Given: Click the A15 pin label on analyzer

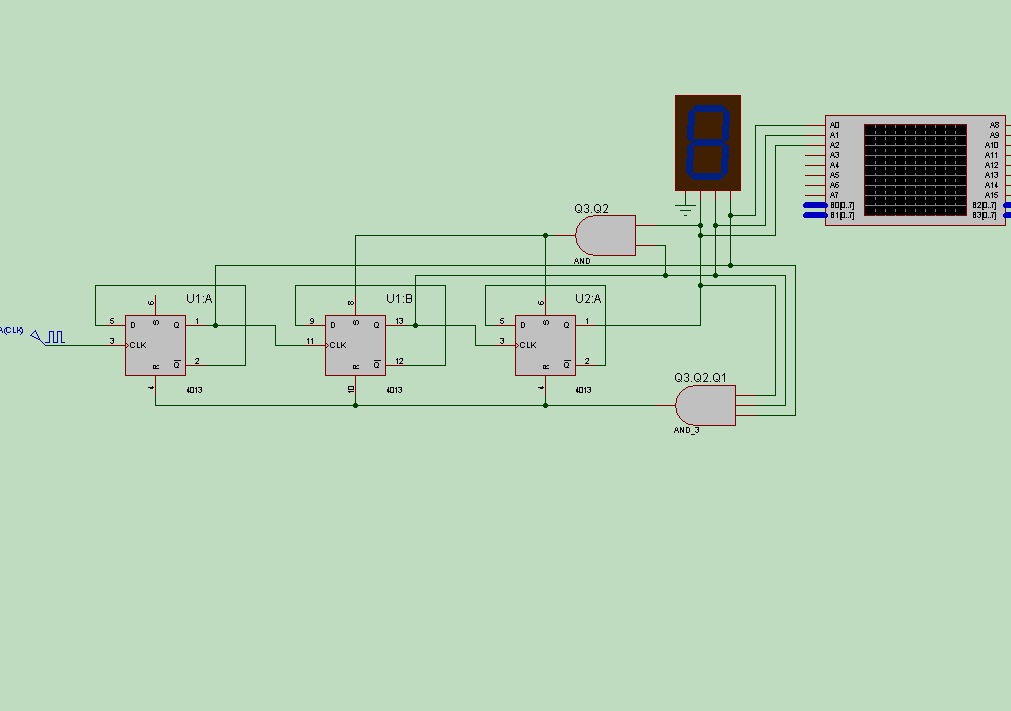Looking at the screenshot, I should [992, 195].
